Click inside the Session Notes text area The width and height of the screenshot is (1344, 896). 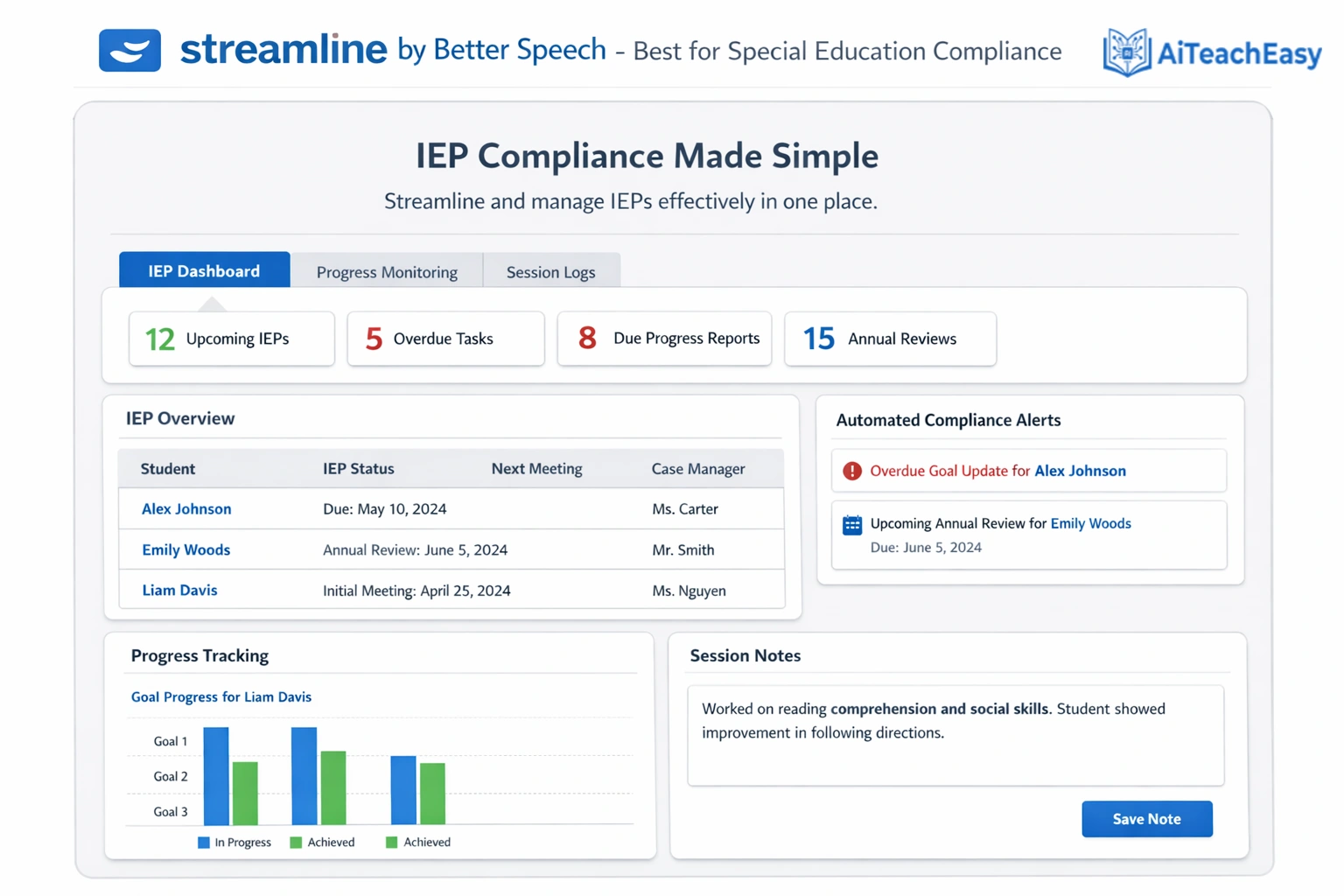(955, 736)
